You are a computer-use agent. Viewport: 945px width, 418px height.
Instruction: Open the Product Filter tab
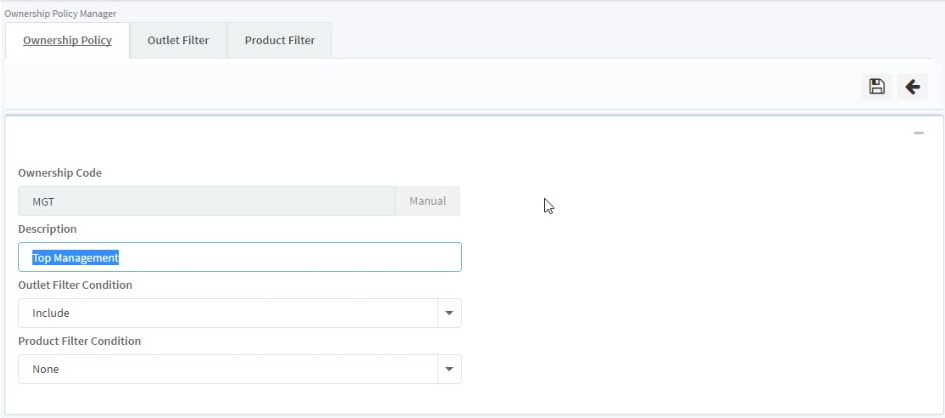(280, 41)
